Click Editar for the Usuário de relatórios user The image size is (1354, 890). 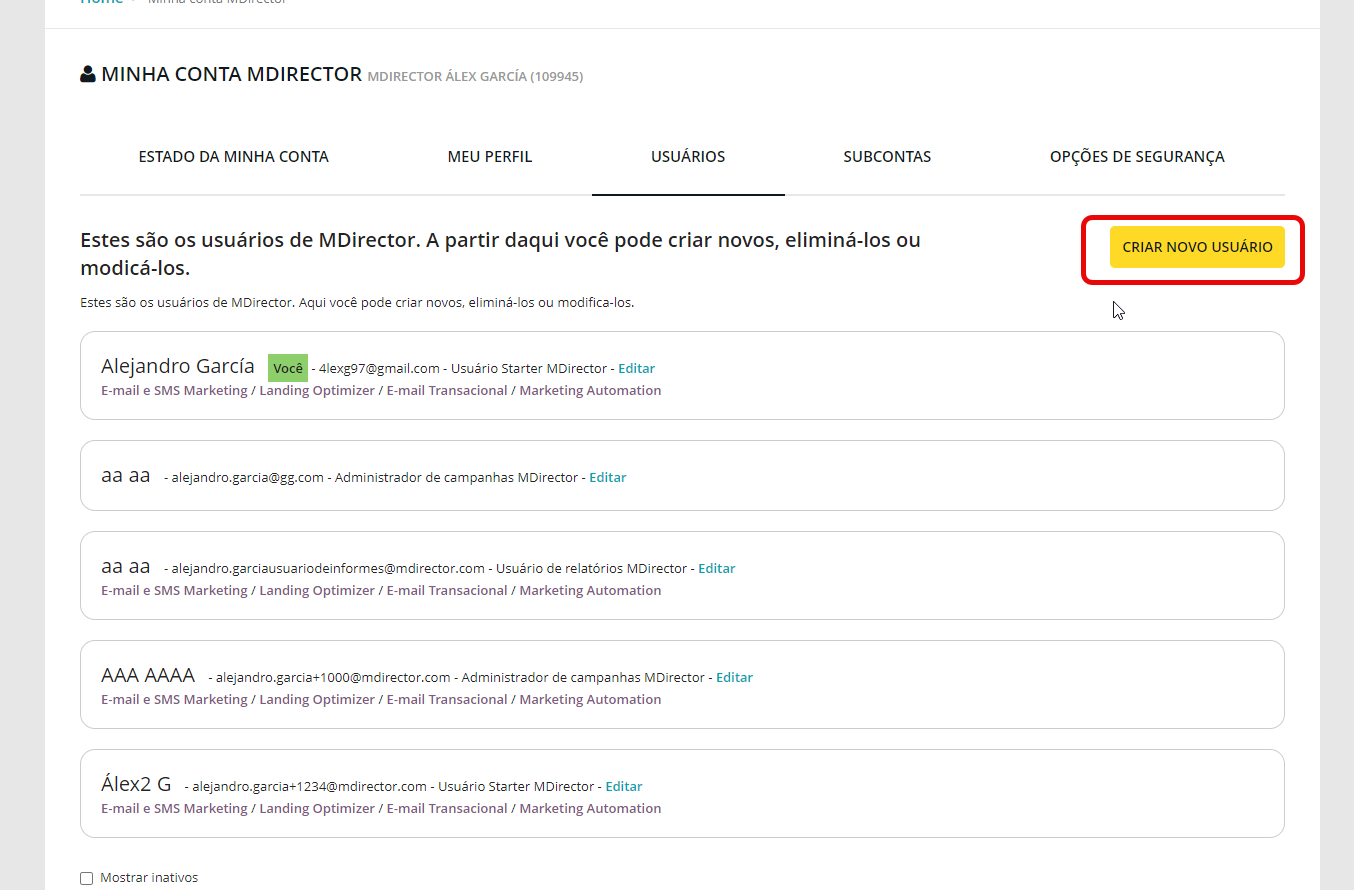point(716,568)
